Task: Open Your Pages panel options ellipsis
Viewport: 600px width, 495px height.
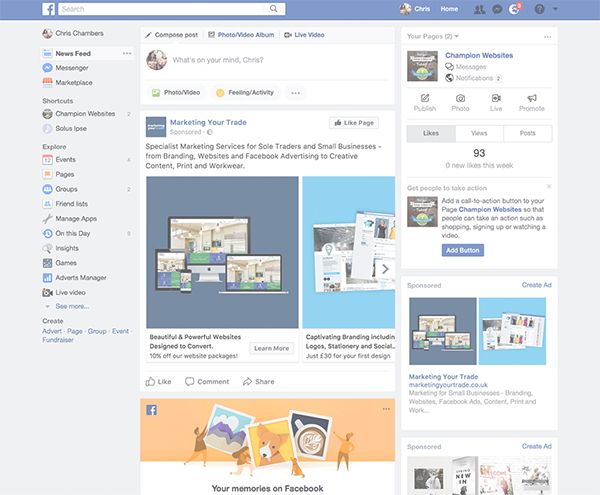Action: [548, 37]
